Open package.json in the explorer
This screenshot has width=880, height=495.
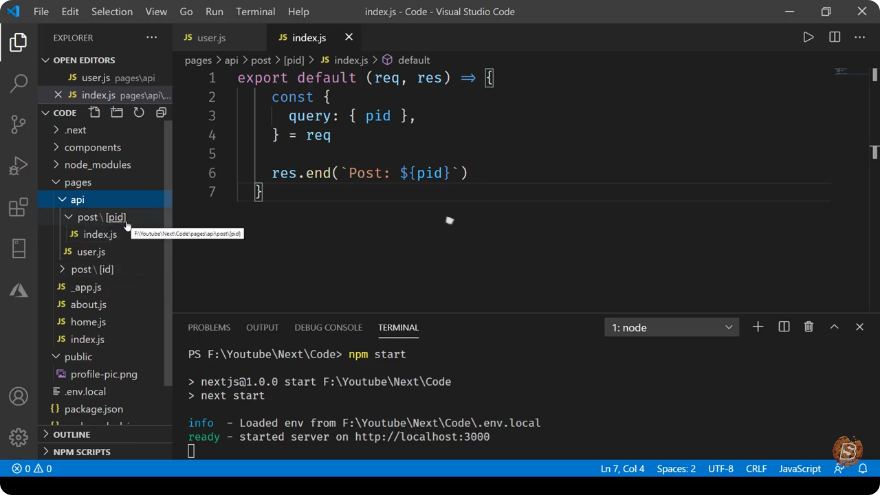tap(93, 409)
